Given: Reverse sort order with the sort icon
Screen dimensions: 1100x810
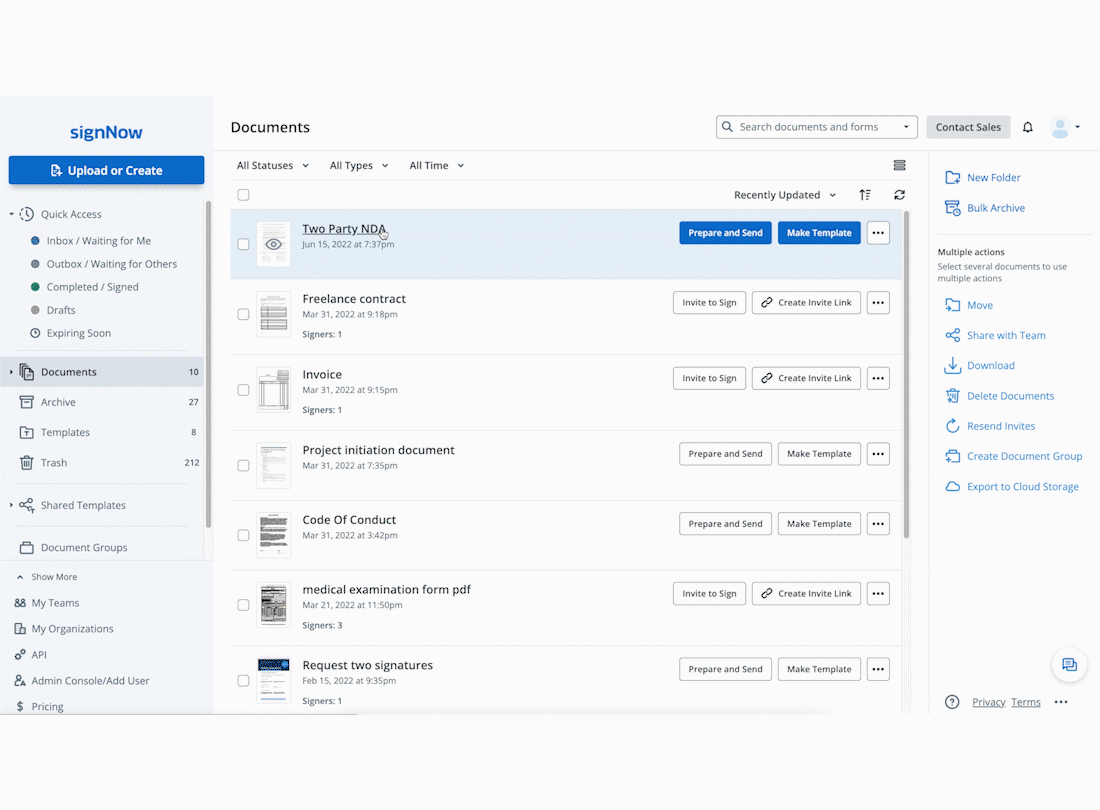Looking at the screenshot, I should (865, 195).
